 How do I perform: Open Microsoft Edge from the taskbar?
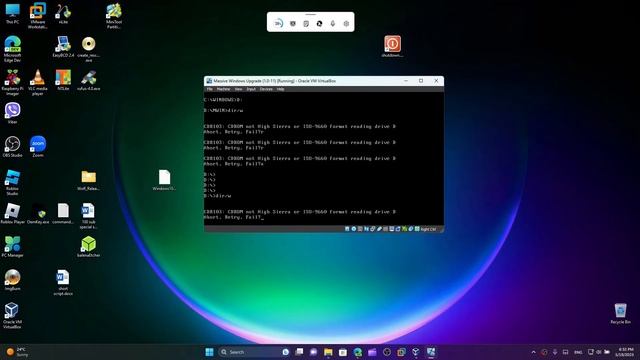[358, 352]
